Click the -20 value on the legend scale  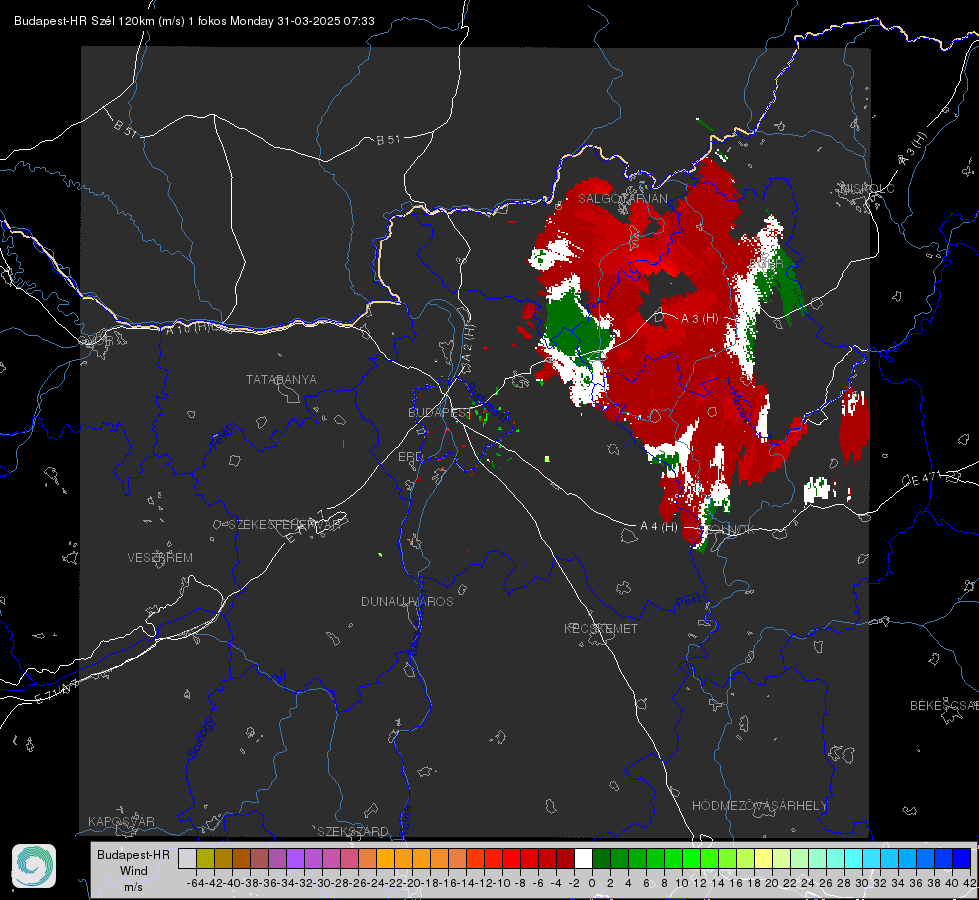(411, 883)
